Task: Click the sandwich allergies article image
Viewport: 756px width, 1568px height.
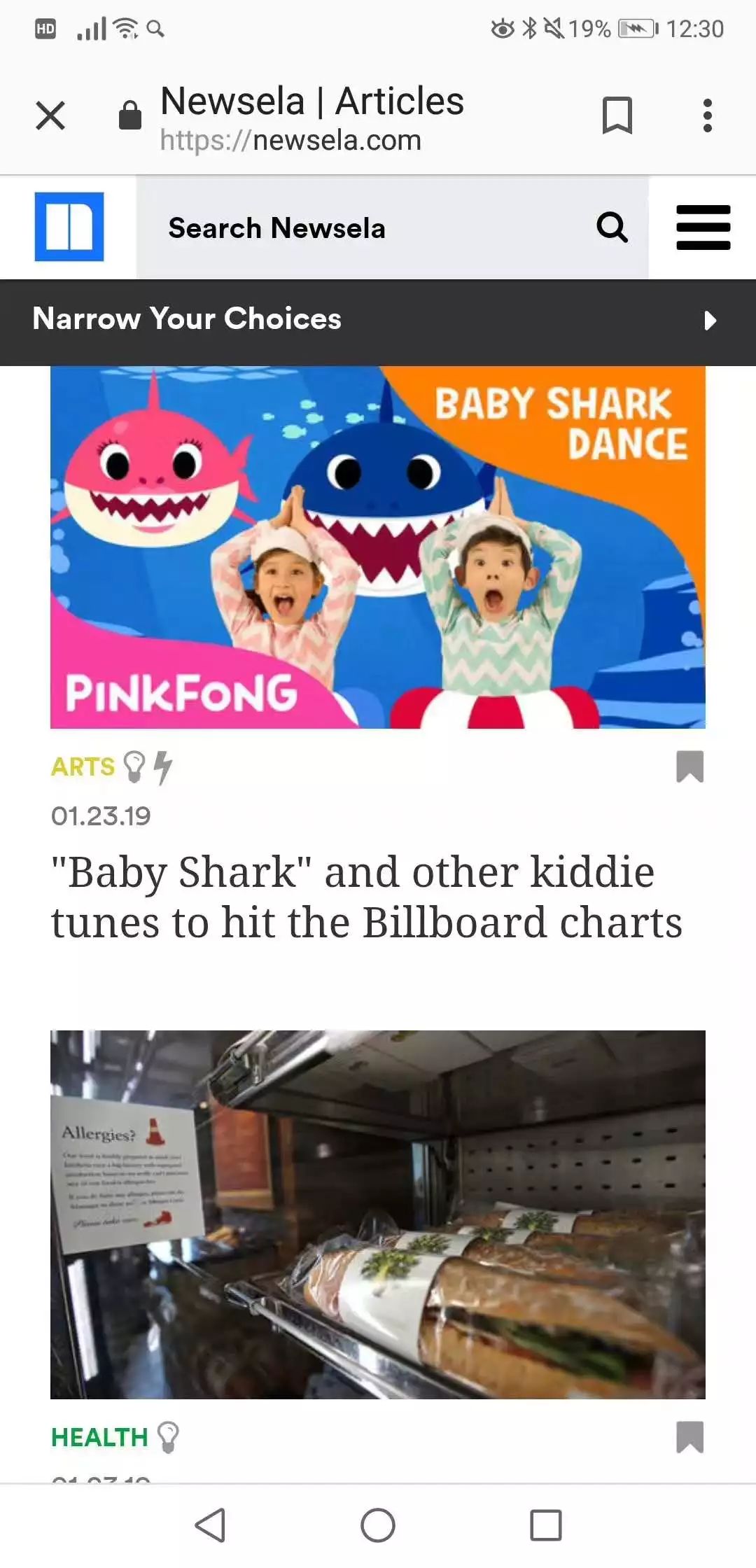Action: [x=378, y=1214]
